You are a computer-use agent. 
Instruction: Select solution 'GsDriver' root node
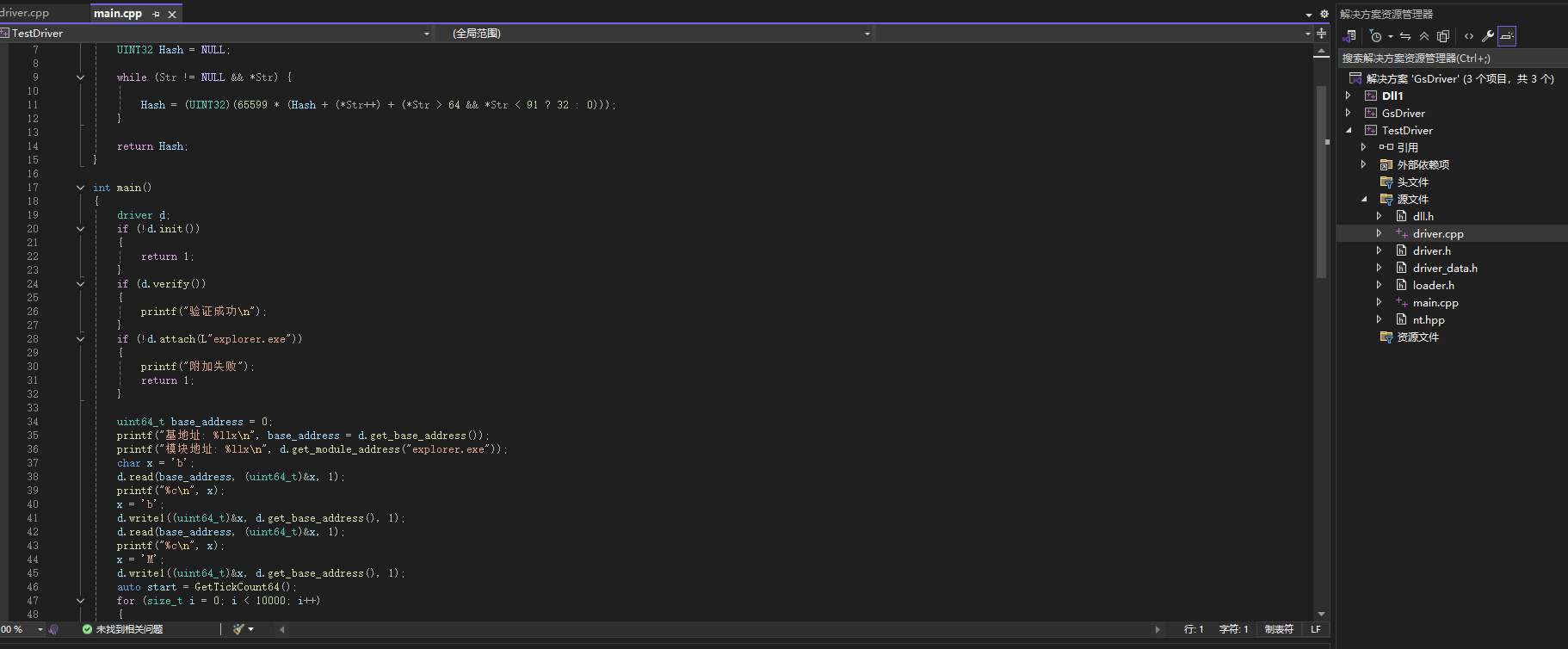pyautogui.click(x=1460, y=78)
